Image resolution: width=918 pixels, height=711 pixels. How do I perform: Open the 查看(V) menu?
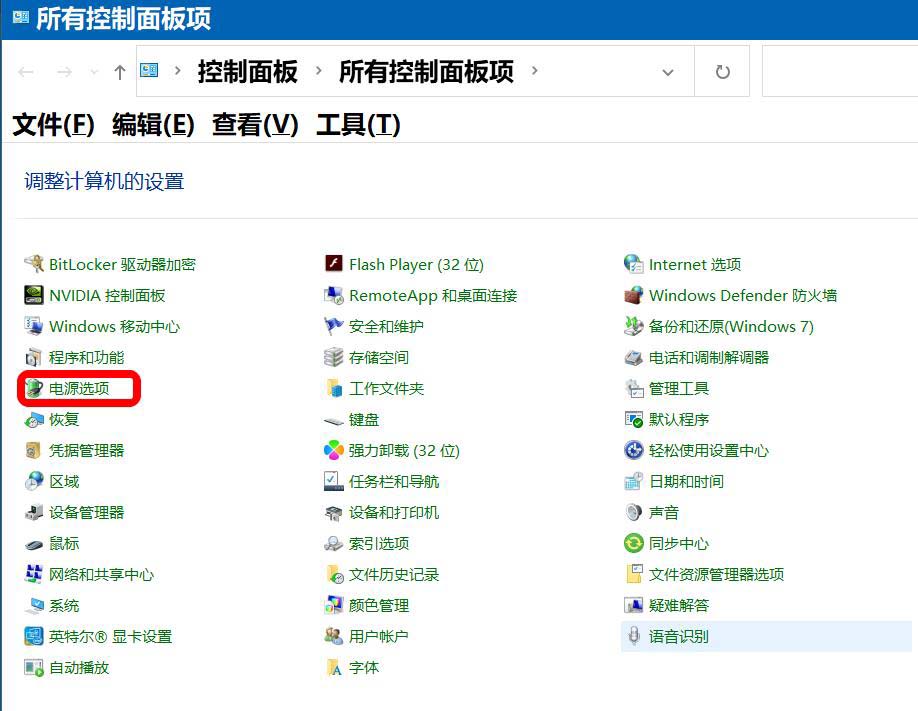point(255,125)
